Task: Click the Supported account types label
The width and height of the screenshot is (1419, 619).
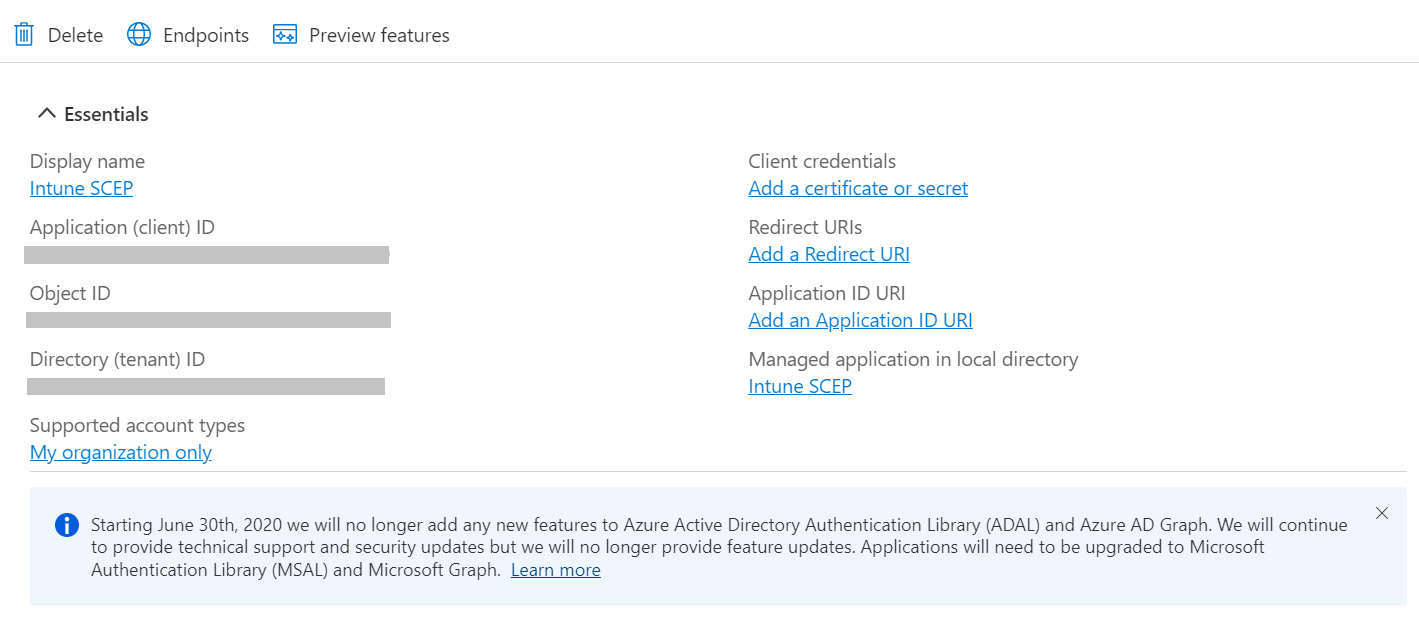Action: (x=137, y=425)
